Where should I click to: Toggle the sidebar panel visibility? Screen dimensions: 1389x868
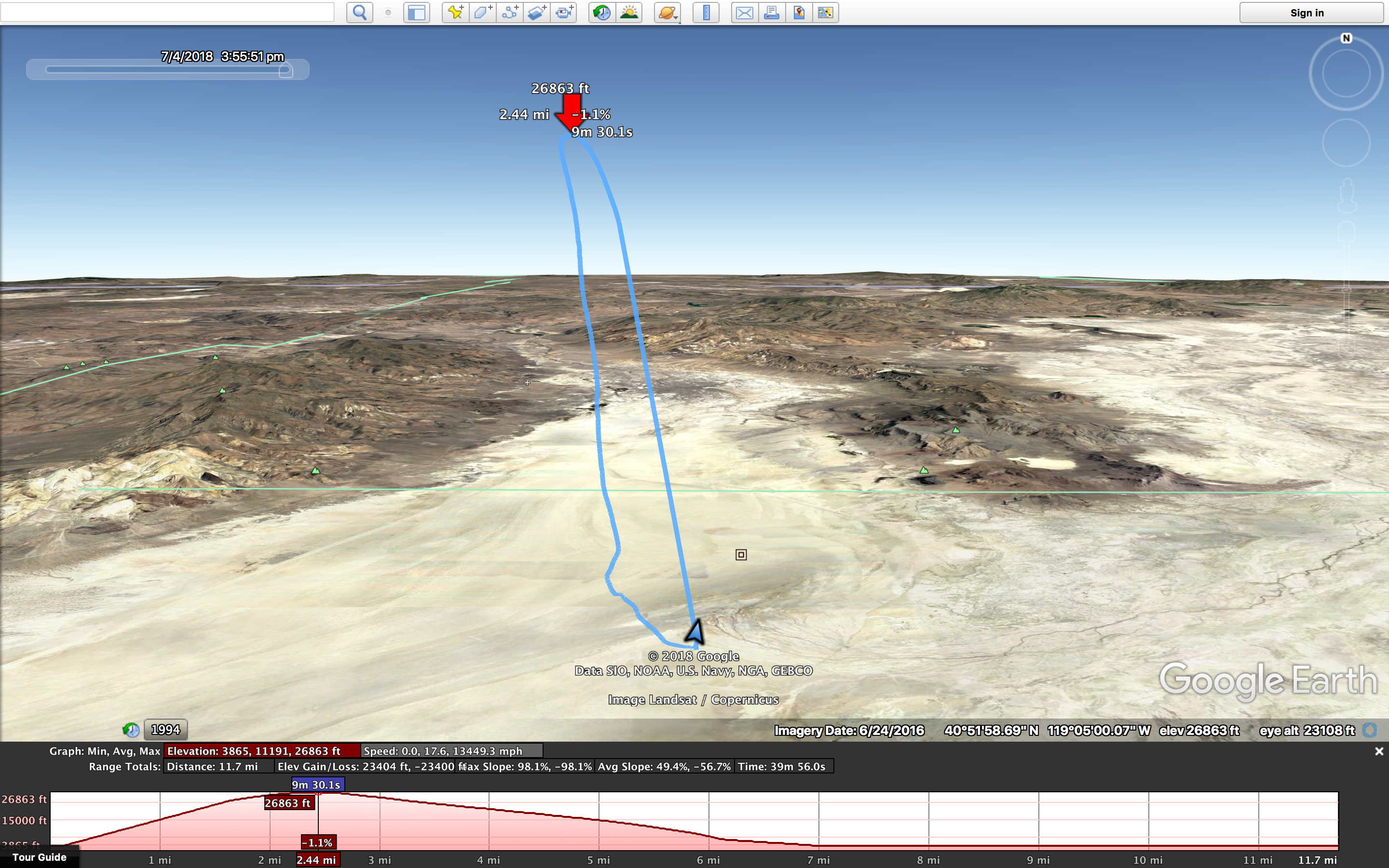416,13
